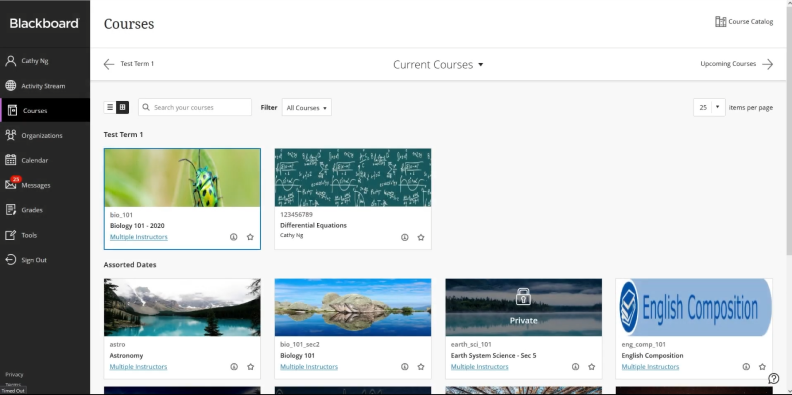The image size is (792, 395).
Task: Click the Private locked course thumbnail
Action: [523, 307]
